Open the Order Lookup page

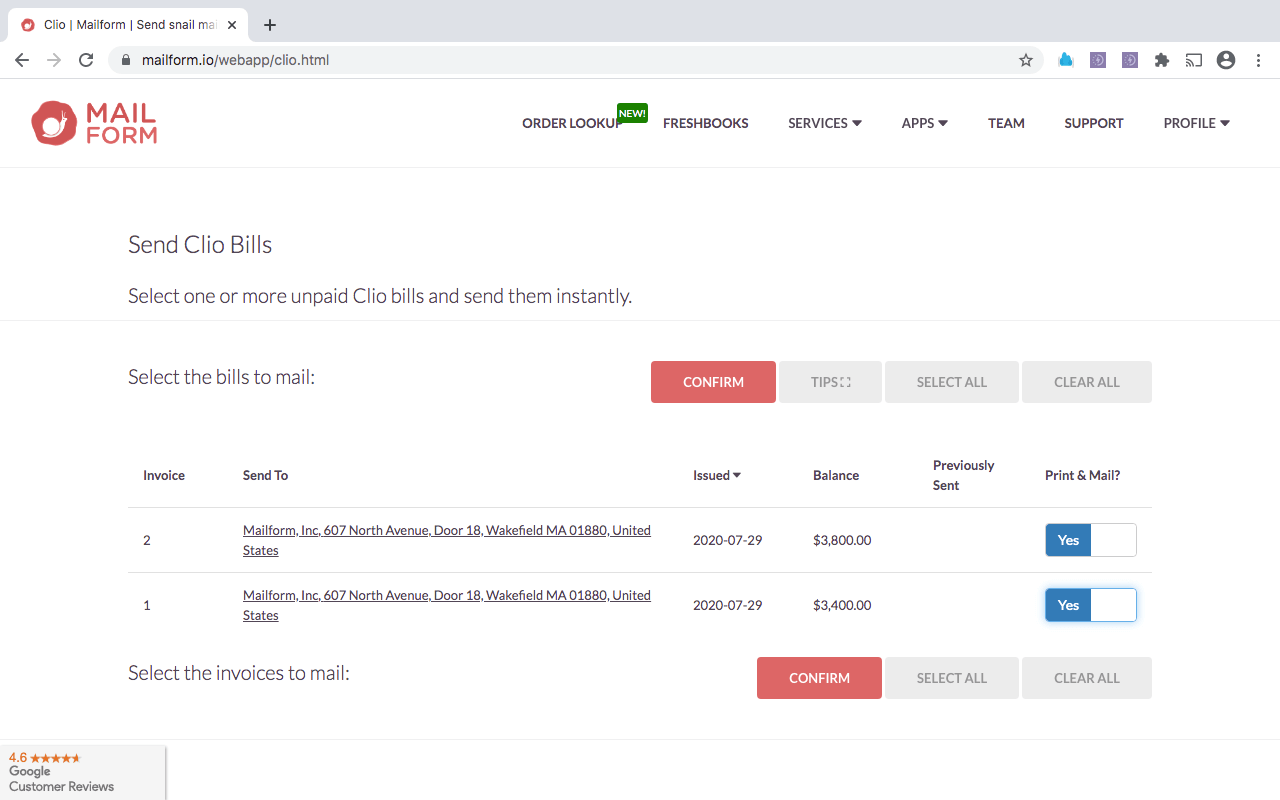pos(572,123)
